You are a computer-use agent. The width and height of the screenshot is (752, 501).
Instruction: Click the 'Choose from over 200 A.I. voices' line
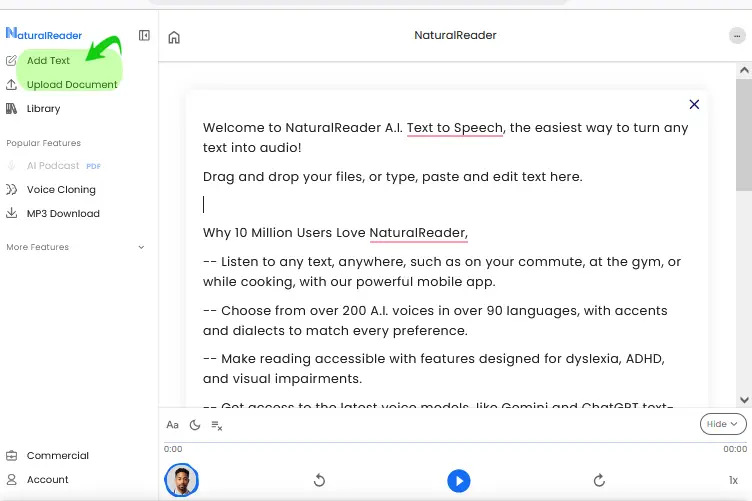(x=435, y=321)
